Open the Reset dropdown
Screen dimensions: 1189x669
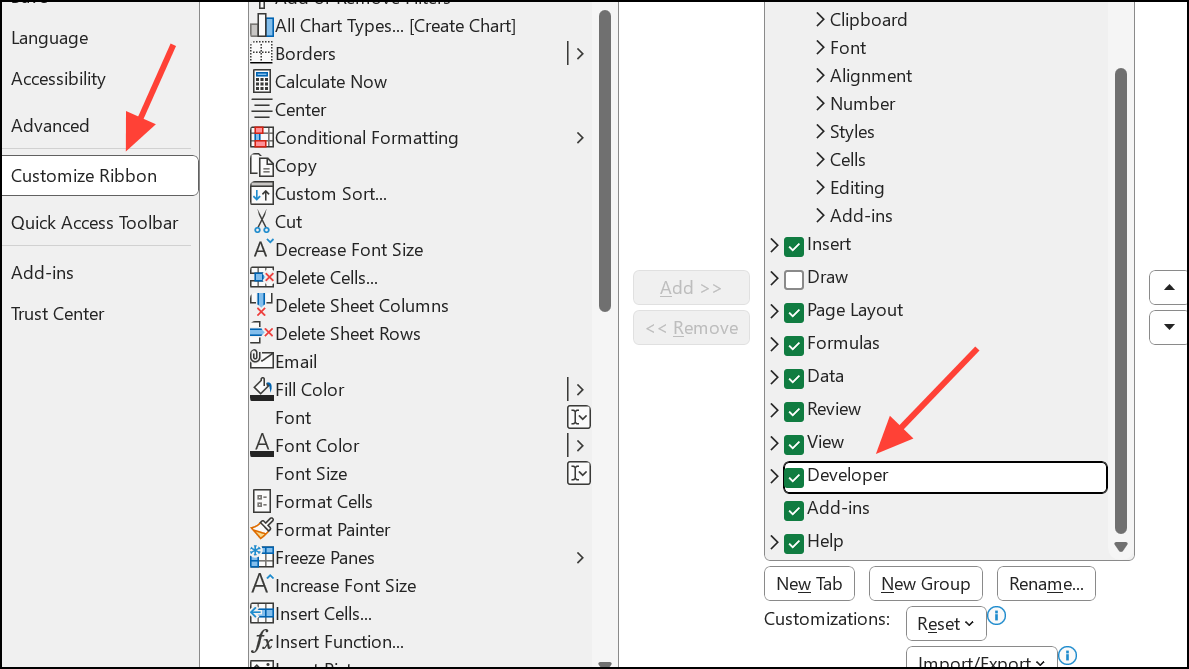pos(945,623)
